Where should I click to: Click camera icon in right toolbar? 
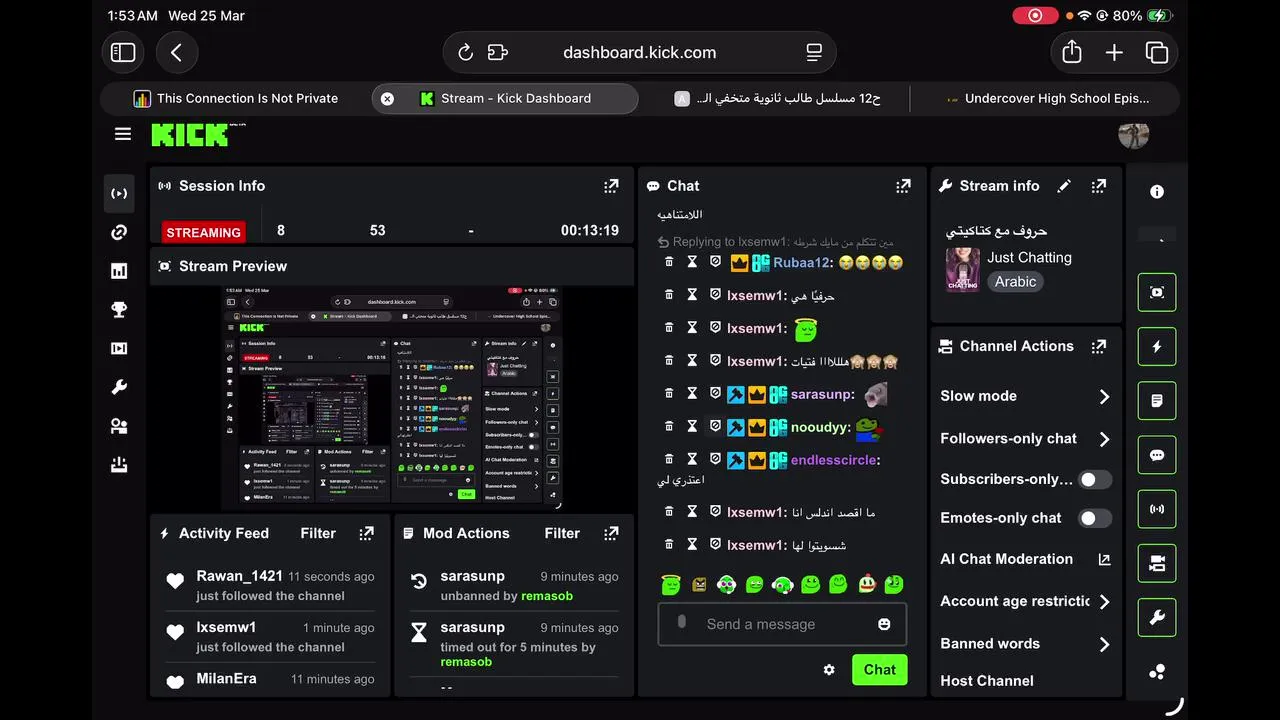pos(1157,564)
